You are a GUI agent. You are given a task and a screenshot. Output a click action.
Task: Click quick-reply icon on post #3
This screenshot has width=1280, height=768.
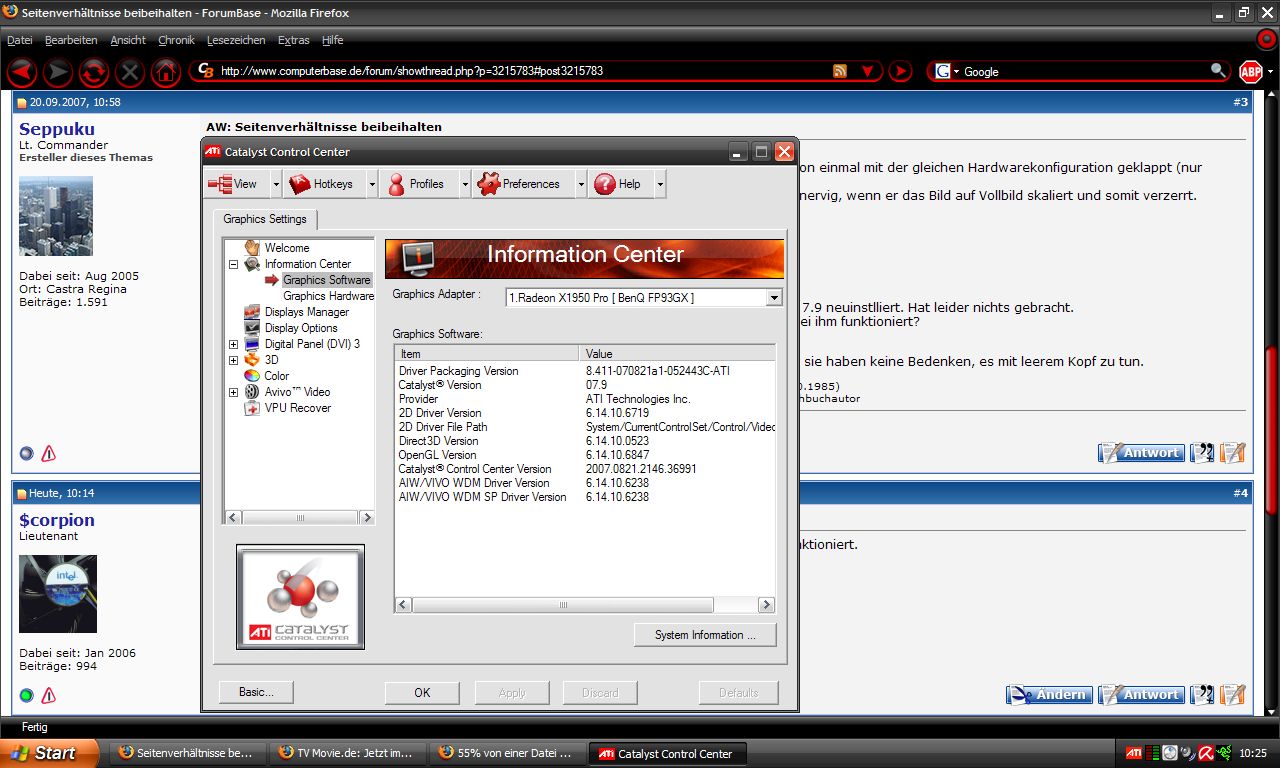(x=1233, y=453)
